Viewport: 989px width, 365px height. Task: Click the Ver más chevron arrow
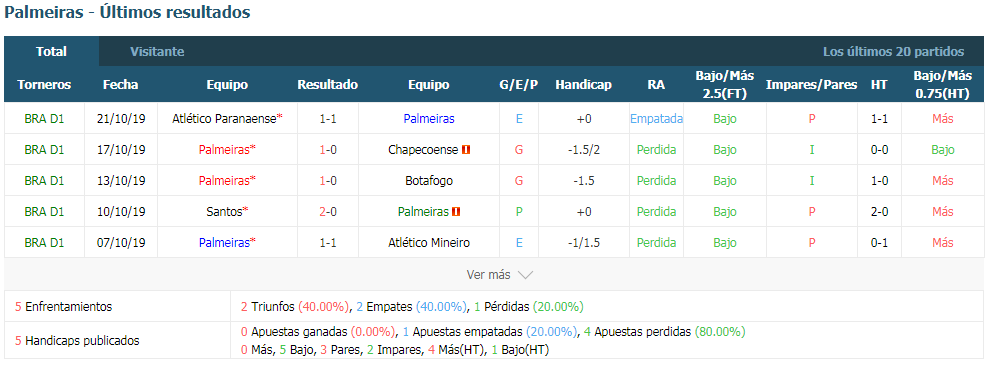point(525,275)
